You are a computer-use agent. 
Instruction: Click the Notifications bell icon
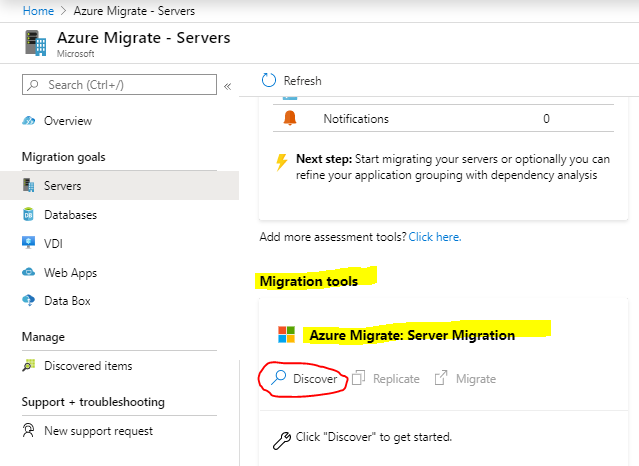click(290, 118)
